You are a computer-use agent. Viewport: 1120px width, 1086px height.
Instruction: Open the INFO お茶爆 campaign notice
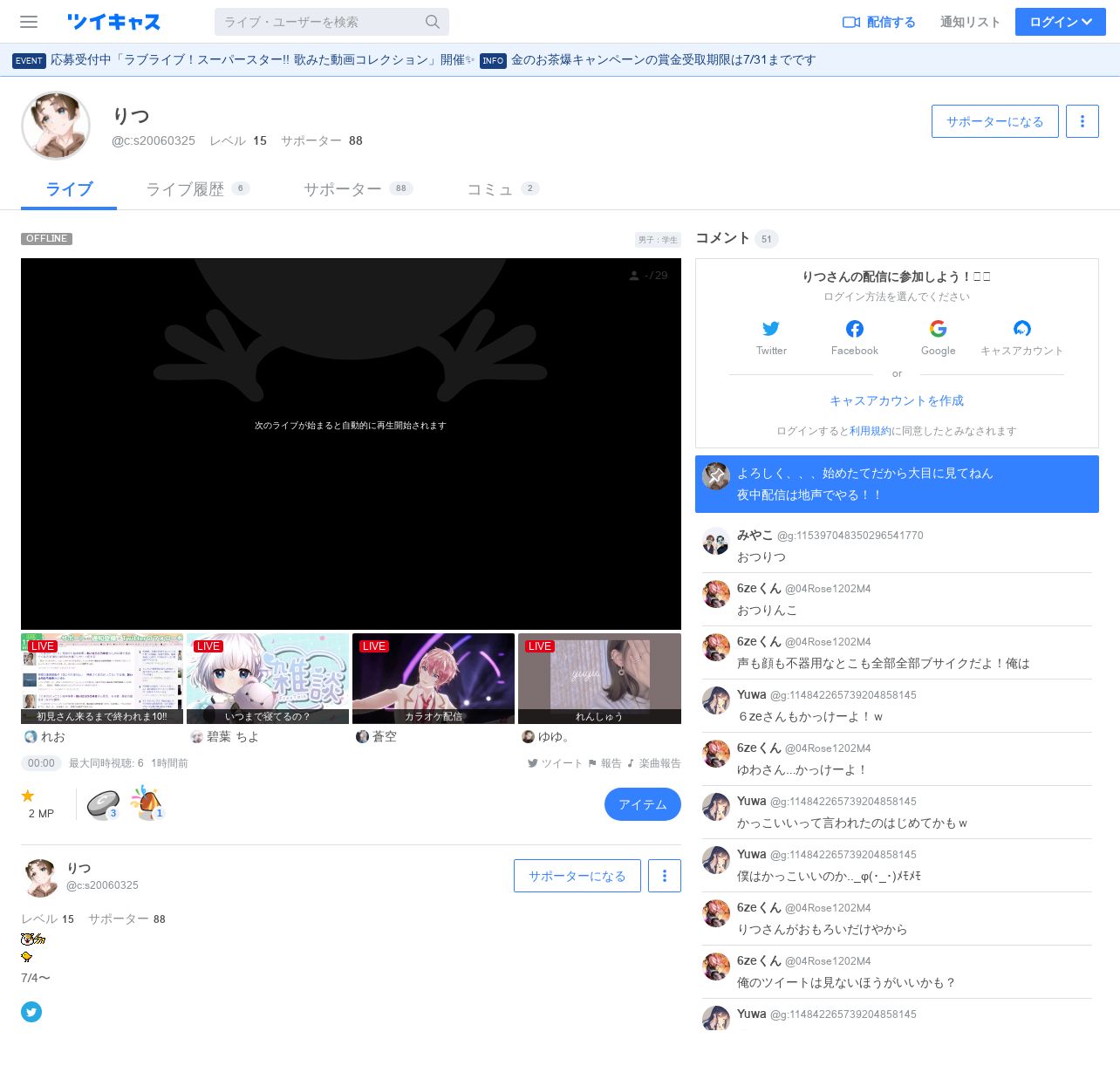tap(647, 60)
